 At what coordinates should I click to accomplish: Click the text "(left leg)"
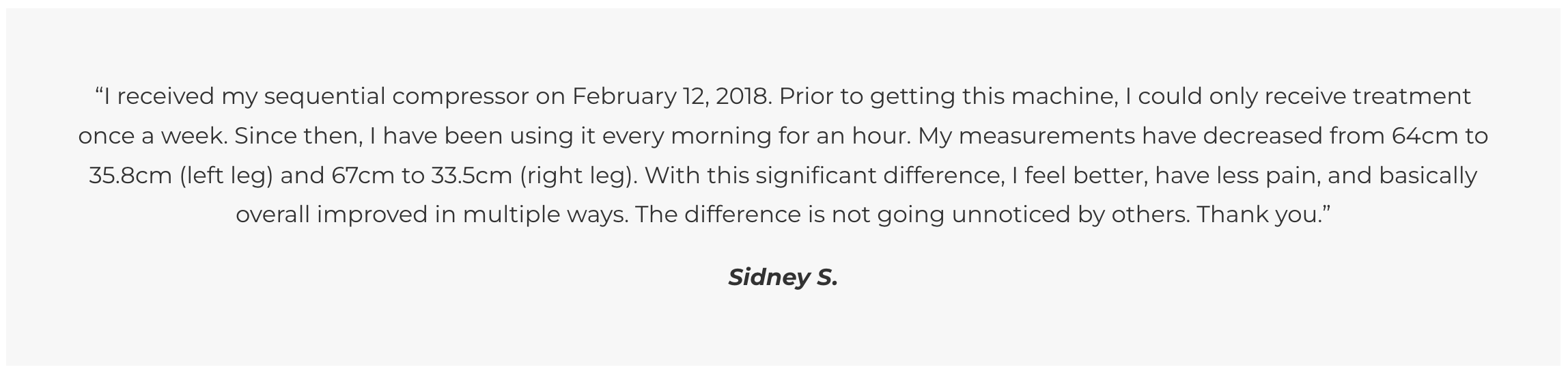point(226,176)
